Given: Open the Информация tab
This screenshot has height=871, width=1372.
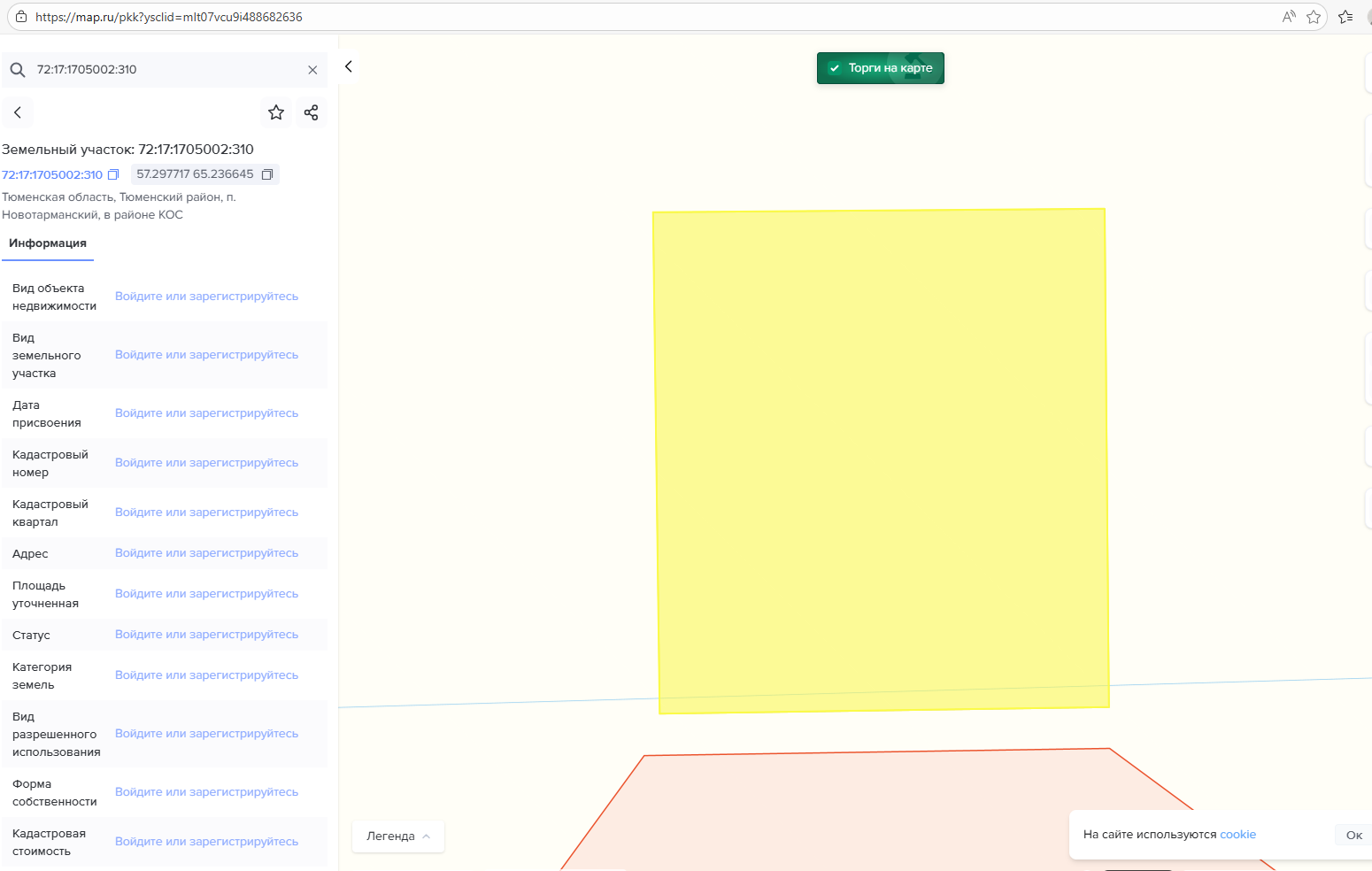Looking at the screenshot, I should coord(48,243).
